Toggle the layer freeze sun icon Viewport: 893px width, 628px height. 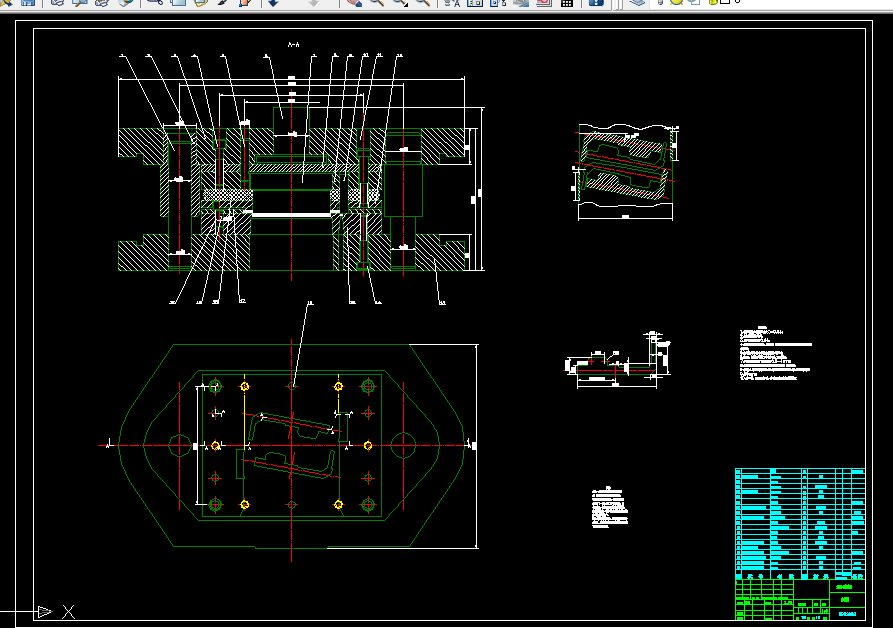[677, 2]
